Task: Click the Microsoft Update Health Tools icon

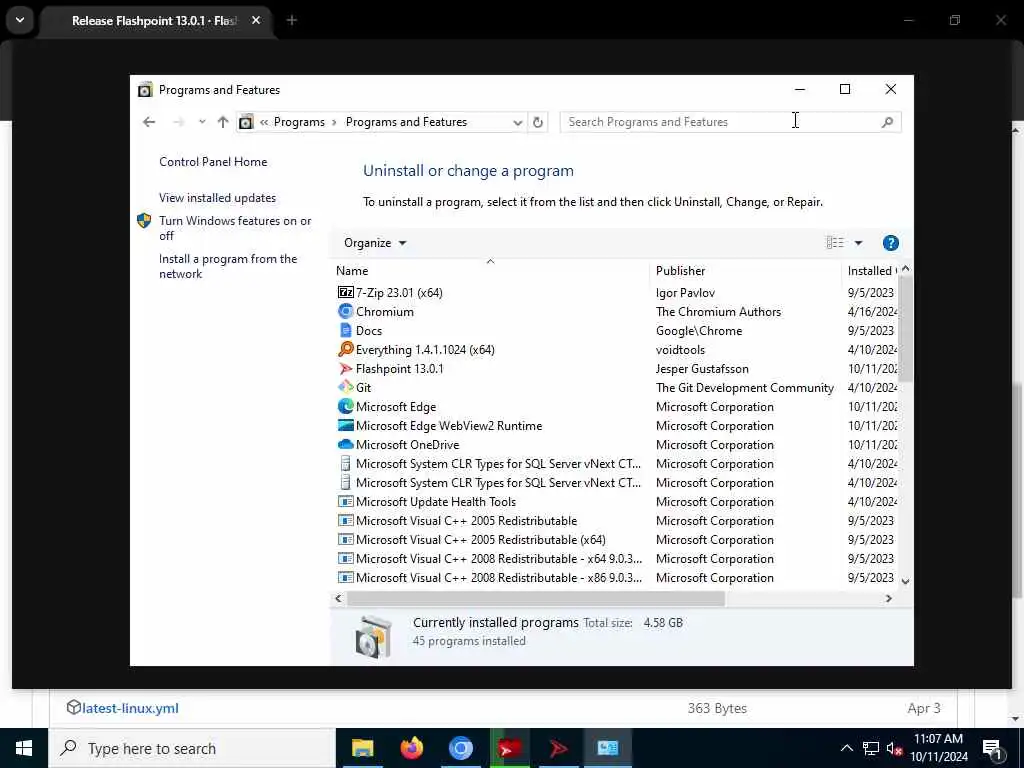Action: 345,502
